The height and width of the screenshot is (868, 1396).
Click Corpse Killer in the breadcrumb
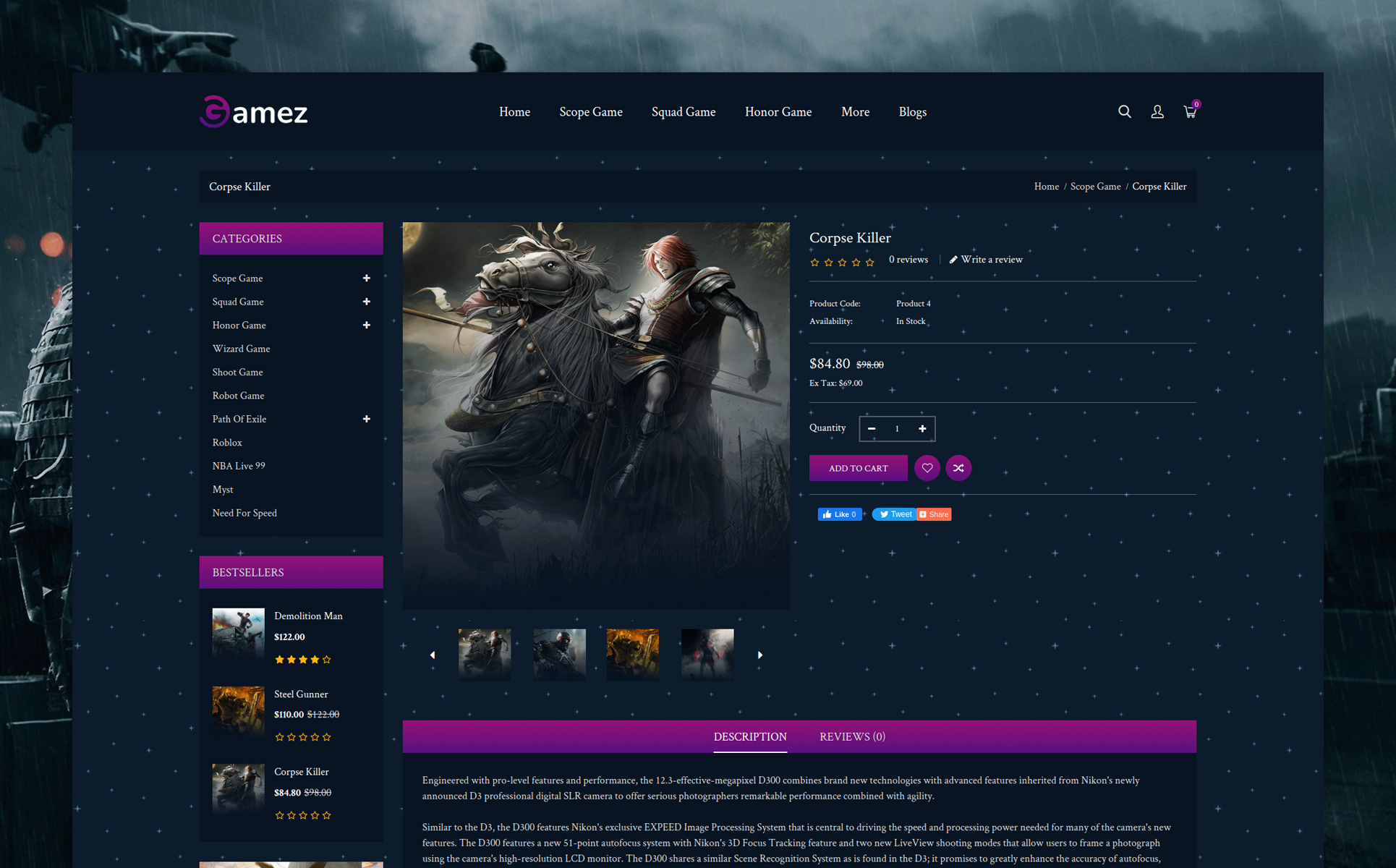click(x=1159, y=187)
